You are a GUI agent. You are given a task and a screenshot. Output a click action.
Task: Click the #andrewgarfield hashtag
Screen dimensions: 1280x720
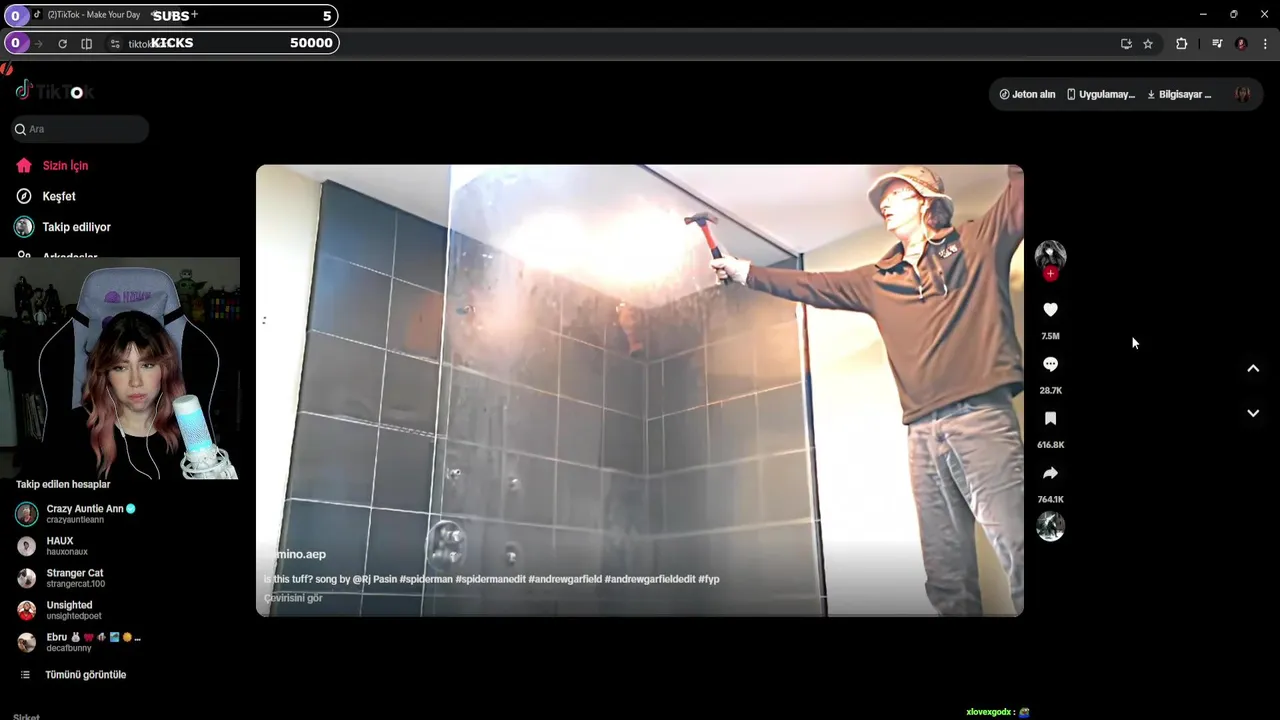click(x=565, y=579)
